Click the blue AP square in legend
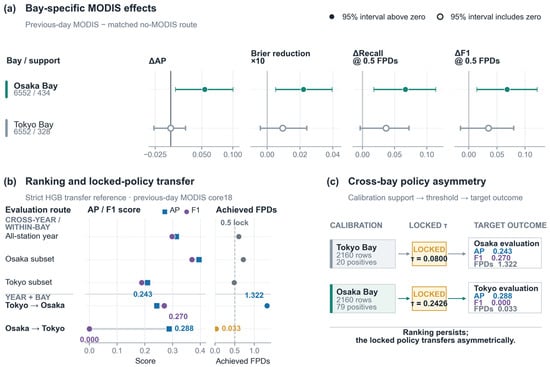 point(165,212)
